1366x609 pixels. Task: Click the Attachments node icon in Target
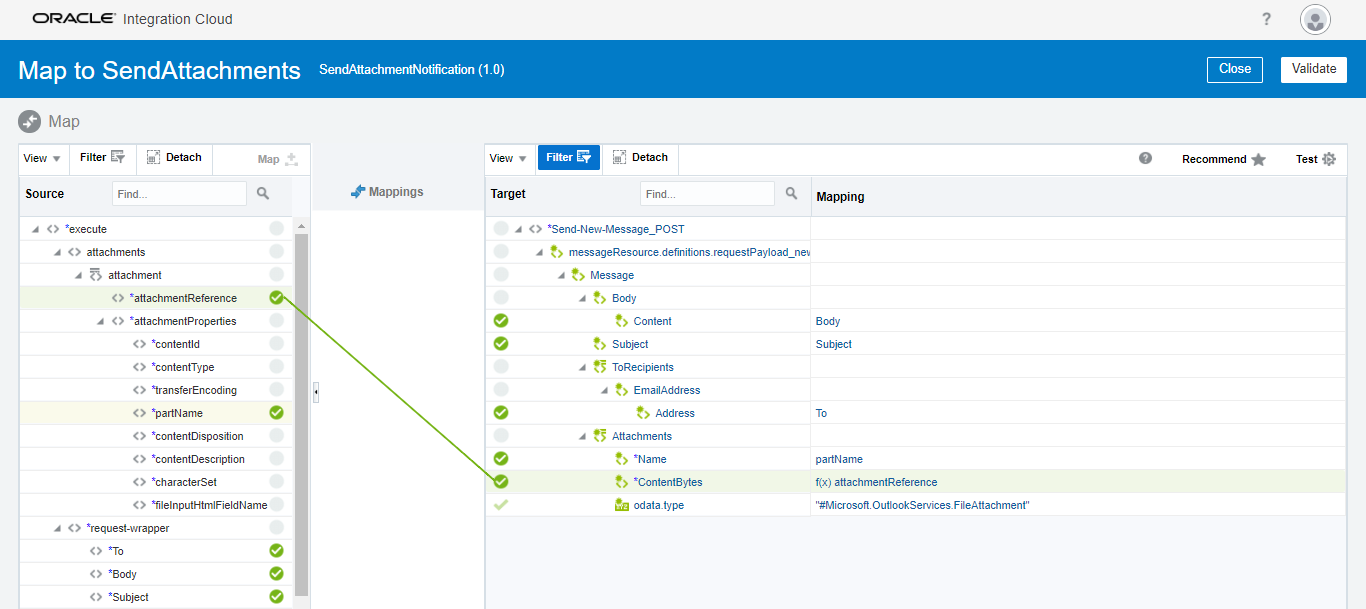pos(600,436)
